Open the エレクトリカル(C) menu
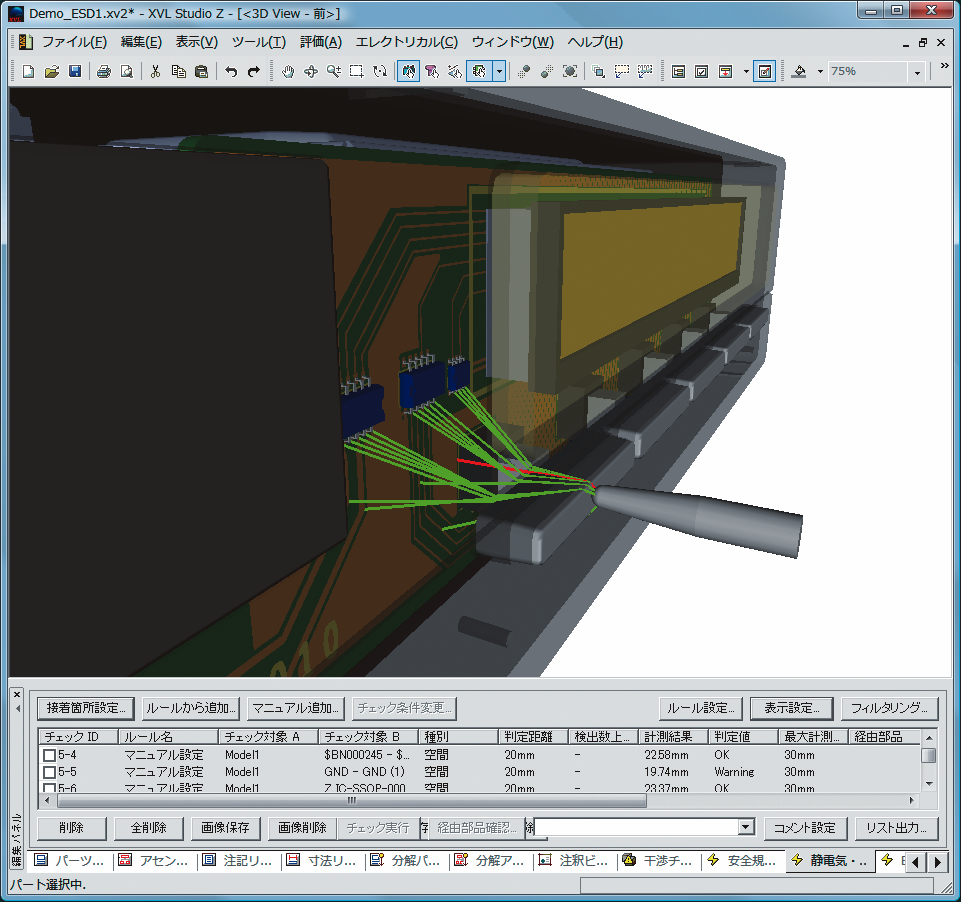The image size is (961, 902). pyautogui.click(x=407, y=42)
